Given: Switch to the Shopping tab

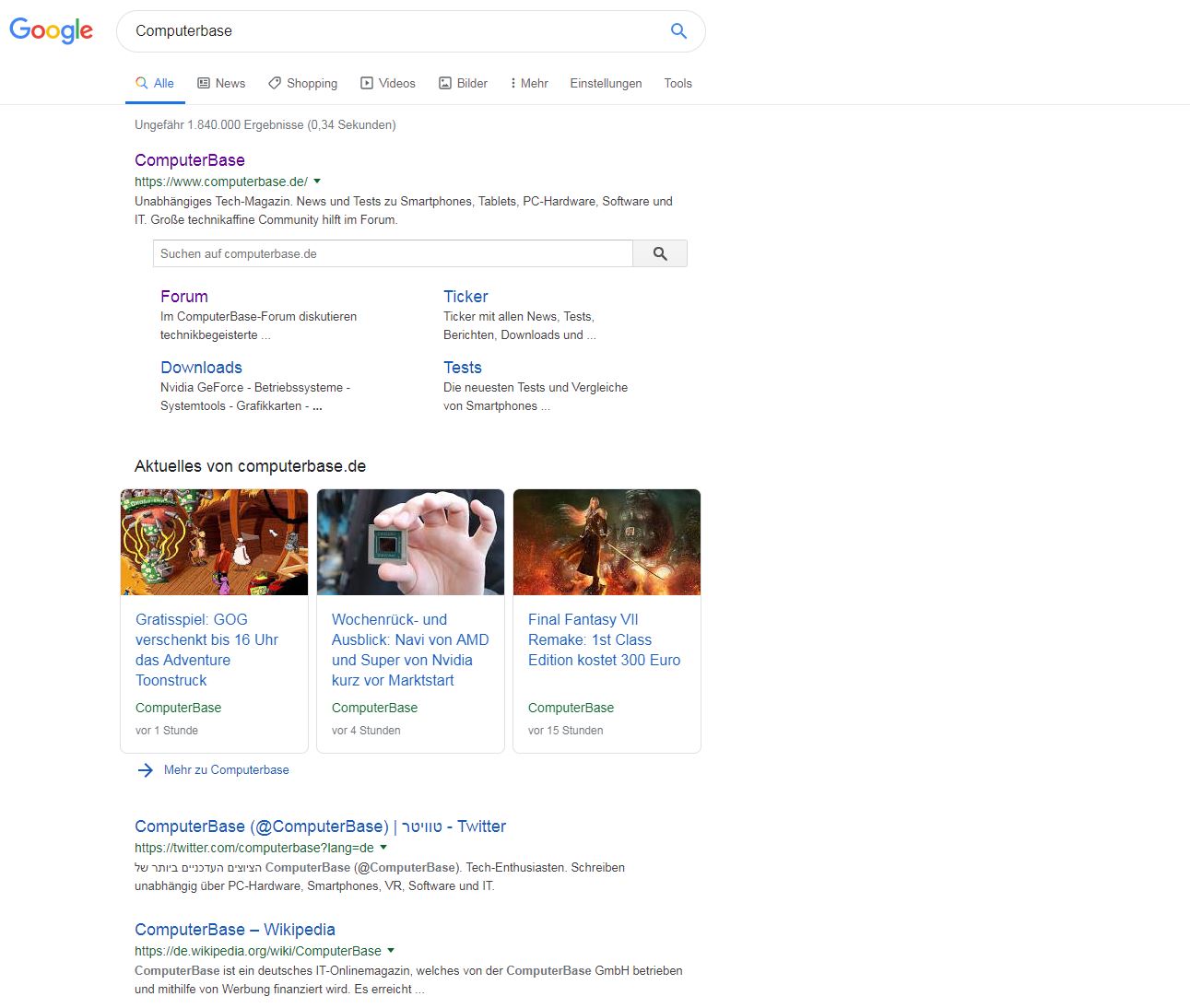Looking at the screenshot, I should tap(302, 83).
